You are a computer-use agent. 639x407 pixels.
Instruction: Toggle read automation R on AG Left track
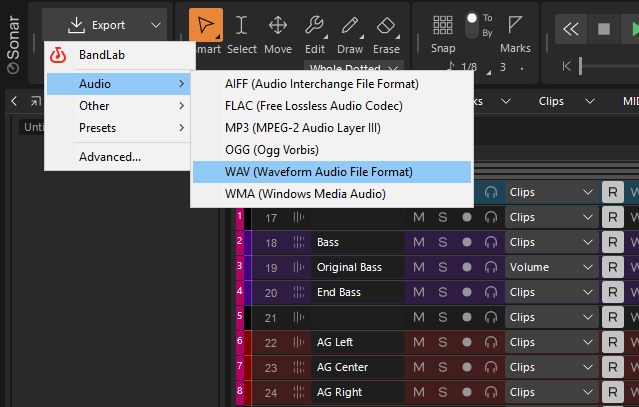613,342
